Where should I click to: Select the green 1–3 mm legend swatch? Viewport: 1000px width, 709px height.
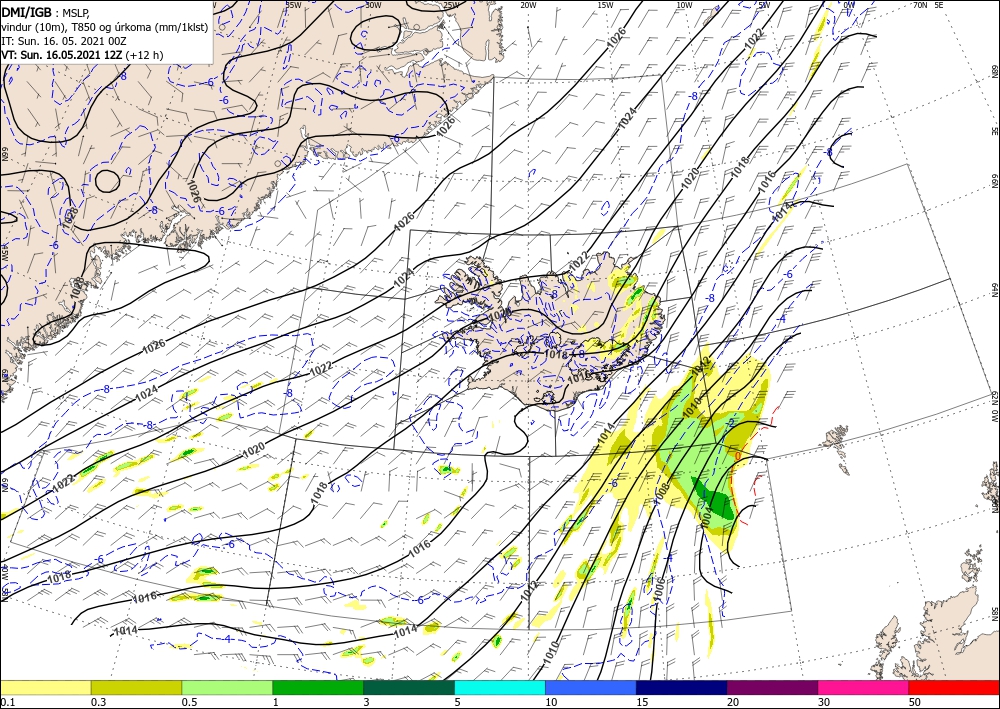click(318, 687)
